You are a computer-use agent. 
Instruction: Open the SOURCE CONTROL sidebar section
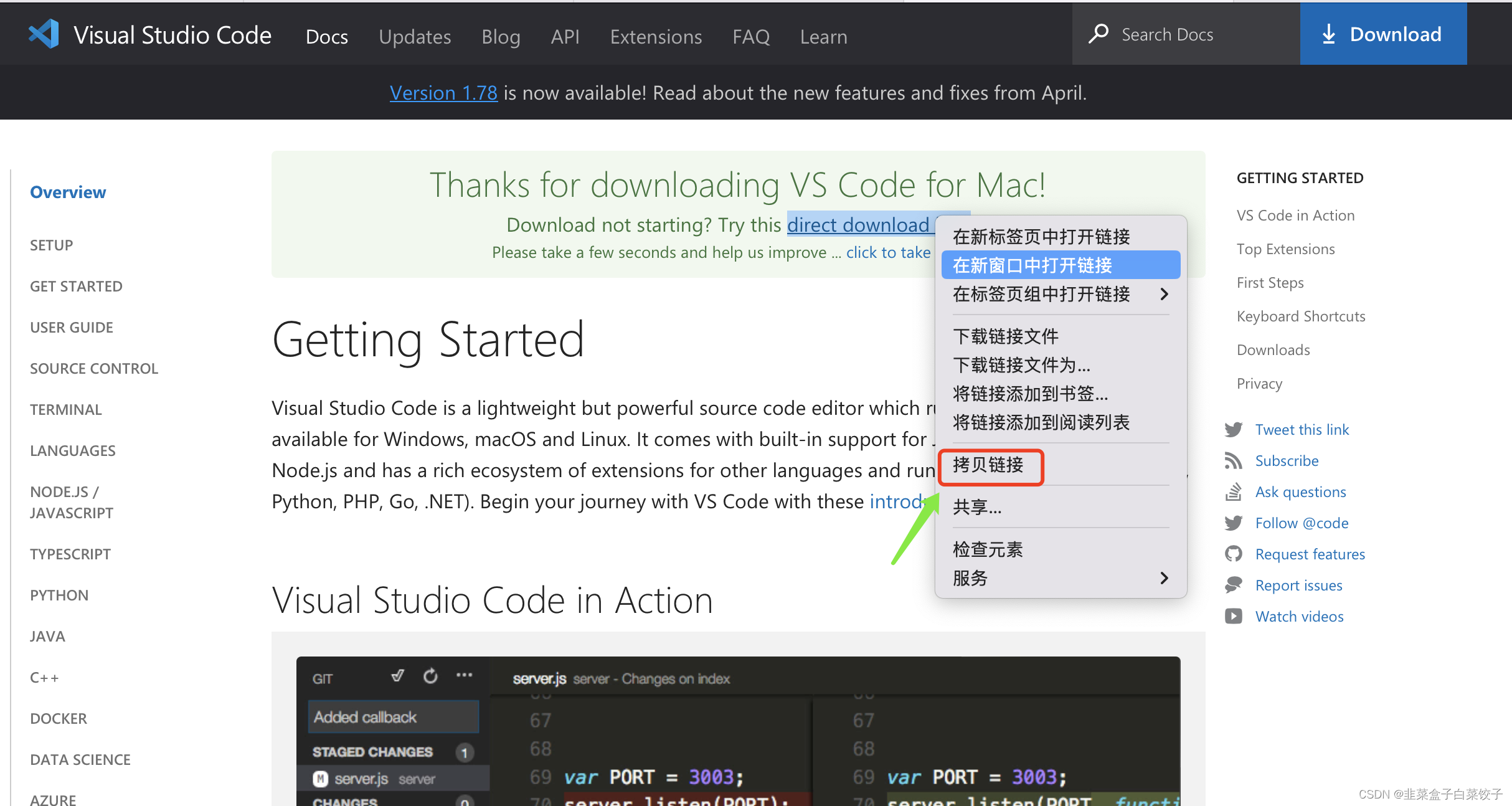[x=94, y=368]
